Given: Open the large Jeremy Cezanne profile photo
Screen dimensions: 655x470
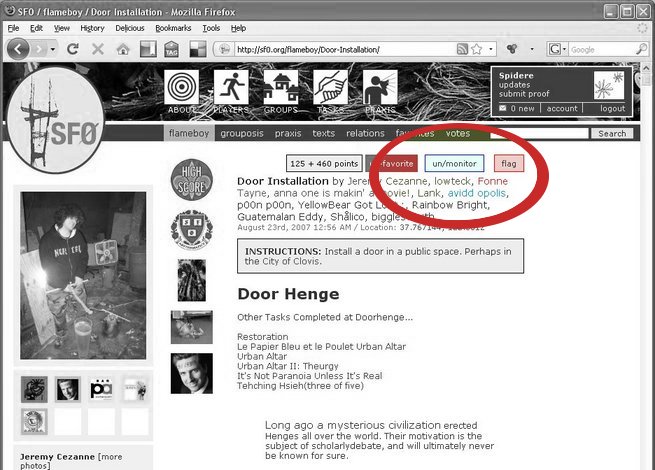Looking at the screenshot, I should pyautogui.click(x=84, y=275).
